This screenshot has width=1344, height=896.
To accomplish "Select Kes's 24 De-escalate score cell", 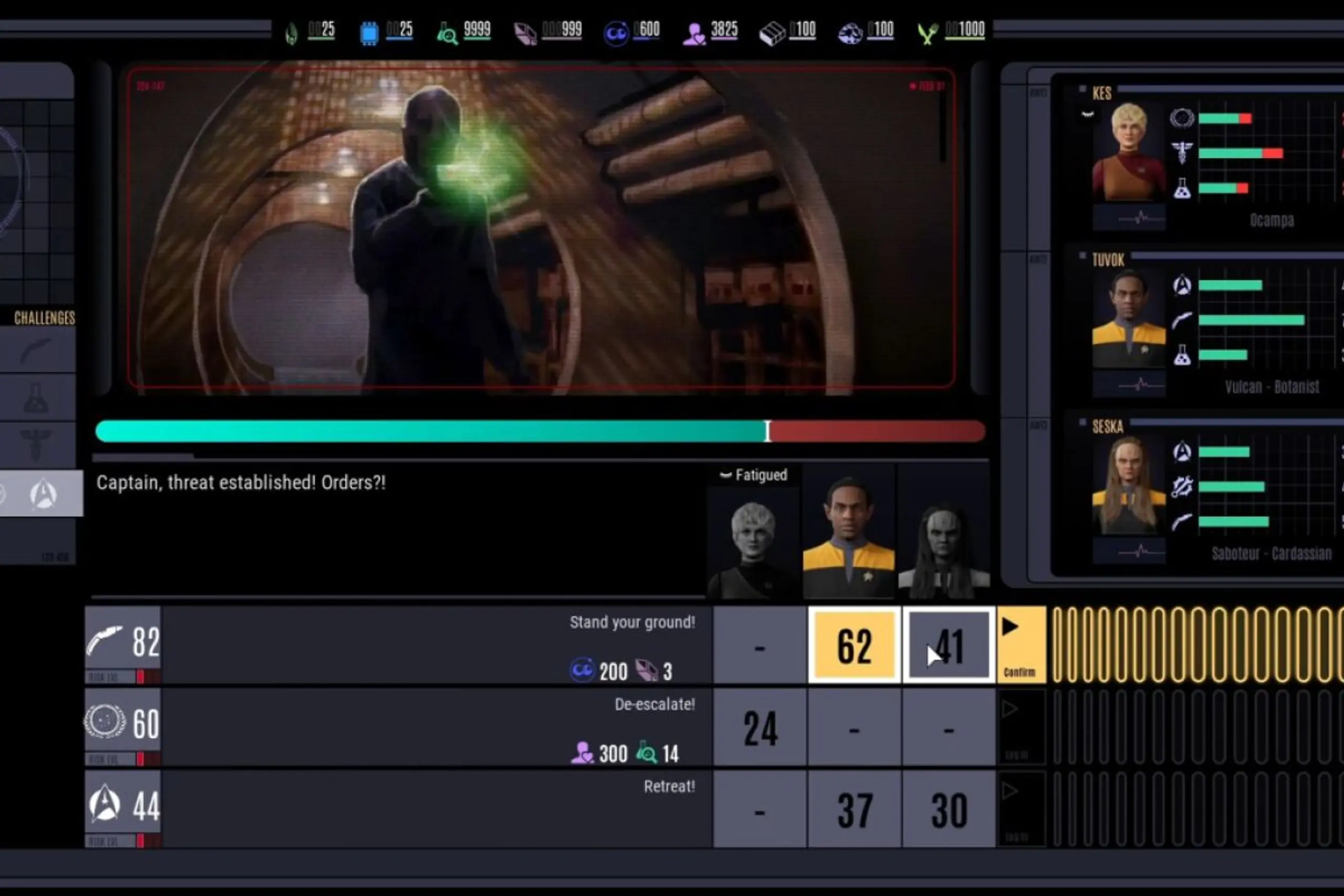I will point(760,728).
